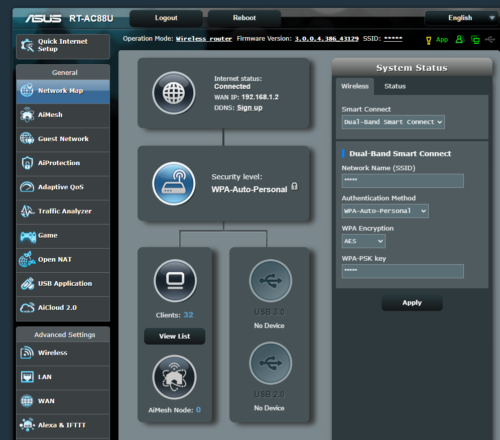The width and height of the screenshot is (500, 440).
Task: Click the green network clients status icon
Action: click(475, 40)
